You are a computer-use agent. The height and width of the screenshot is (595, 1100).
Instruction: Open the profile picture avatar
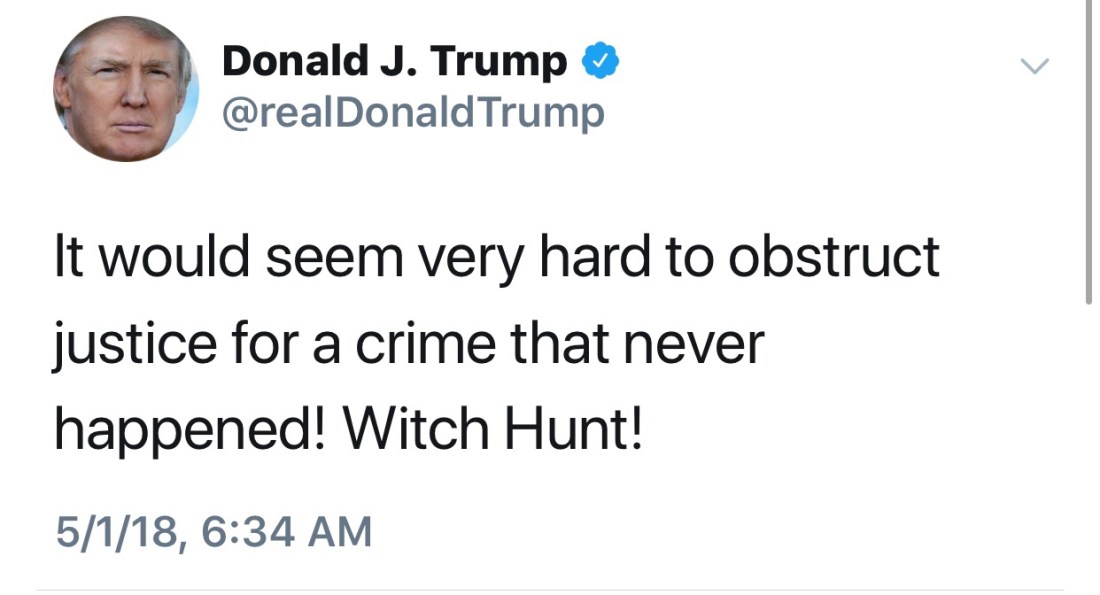(x=126, y=89)
